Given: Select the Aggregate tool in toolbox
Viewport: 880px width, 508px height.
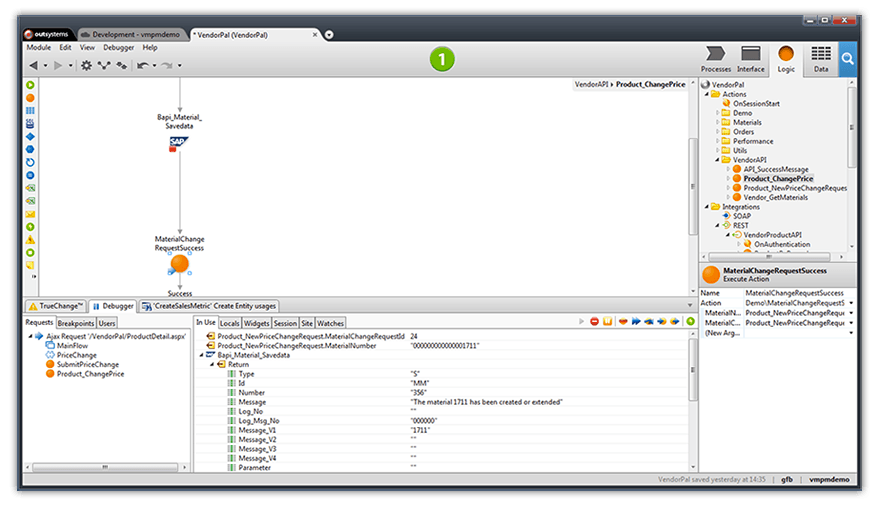Looking at the screenshot, I should click(x=30, y=111).
